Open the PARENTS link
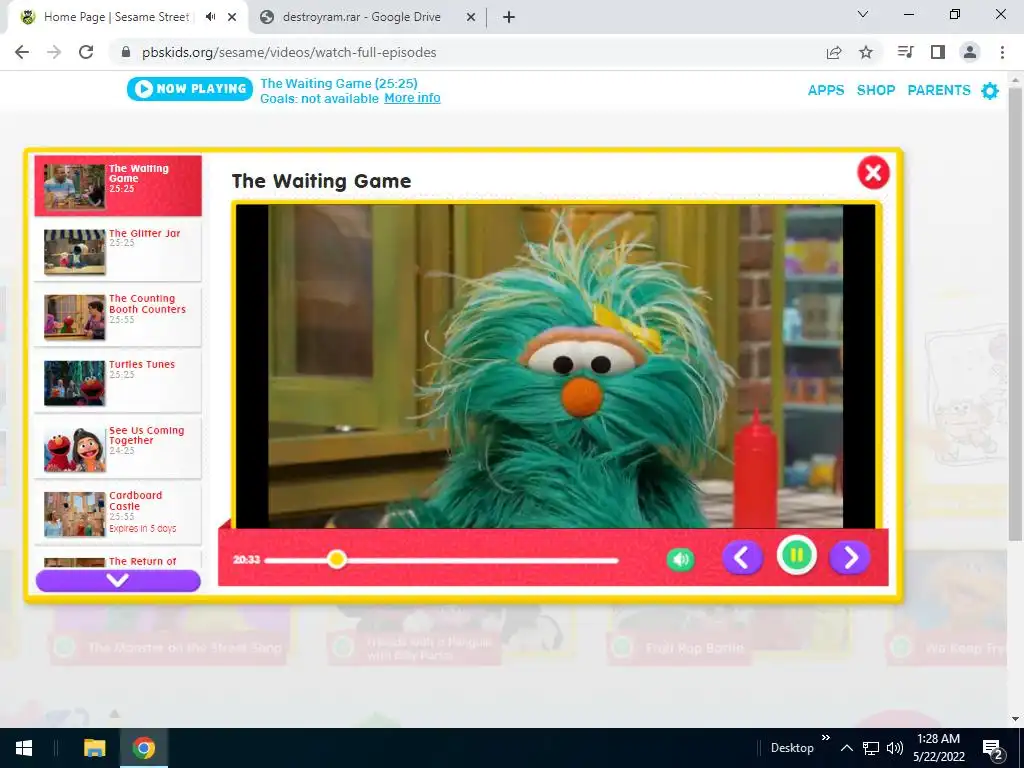Viewport: 1024px width, 768px height. click(x=938, y=90)
